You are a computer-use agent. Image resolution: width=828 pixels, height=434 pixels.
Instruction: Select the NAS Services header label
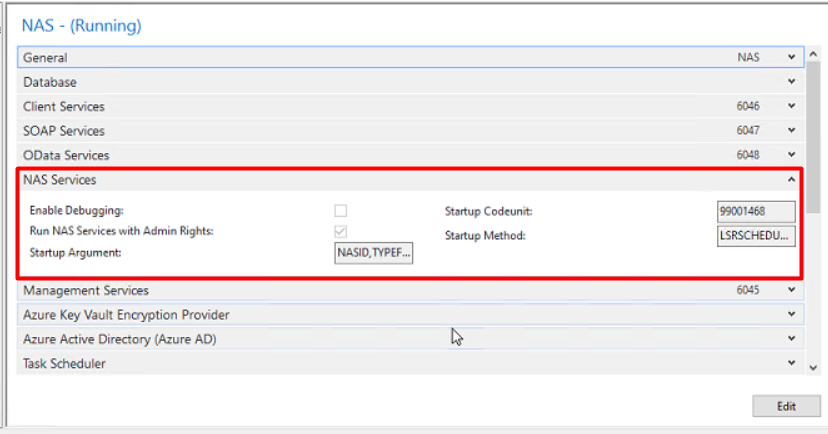(60, 180)
